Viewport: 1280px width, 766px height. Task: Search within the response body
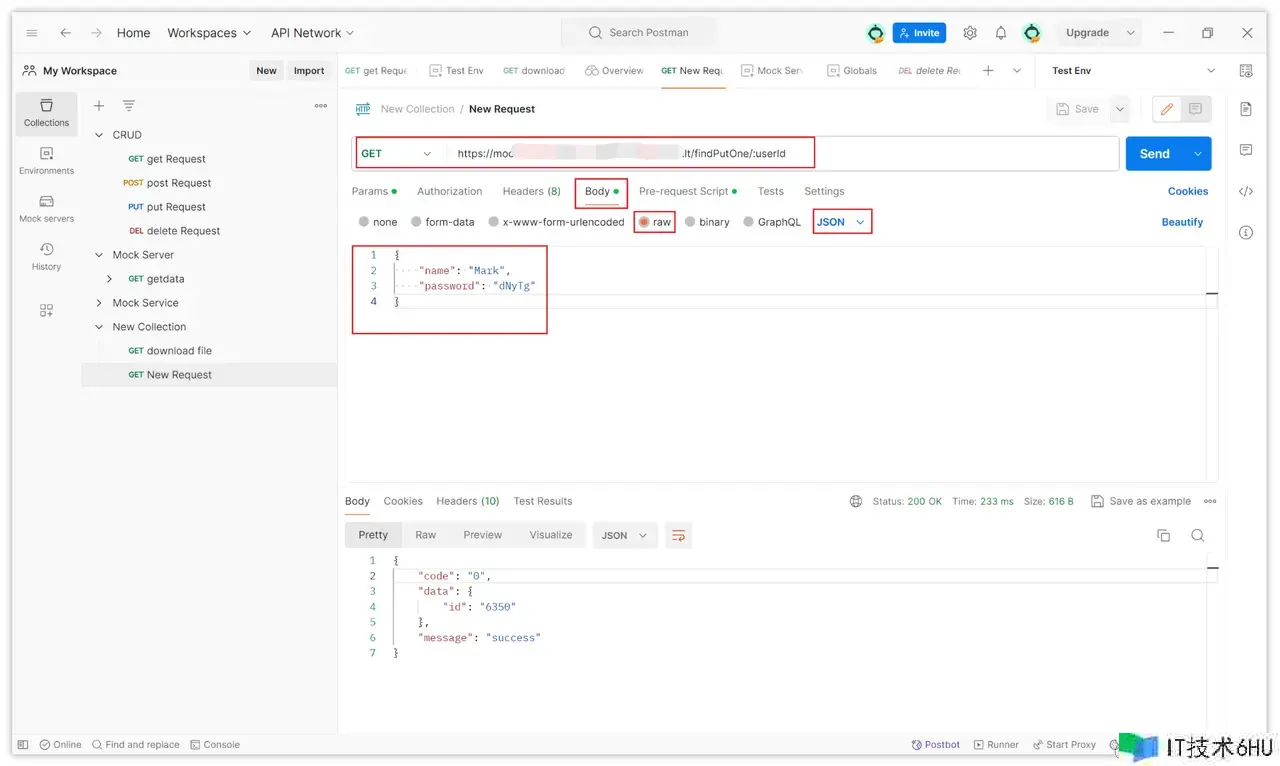click(1197, 536)
